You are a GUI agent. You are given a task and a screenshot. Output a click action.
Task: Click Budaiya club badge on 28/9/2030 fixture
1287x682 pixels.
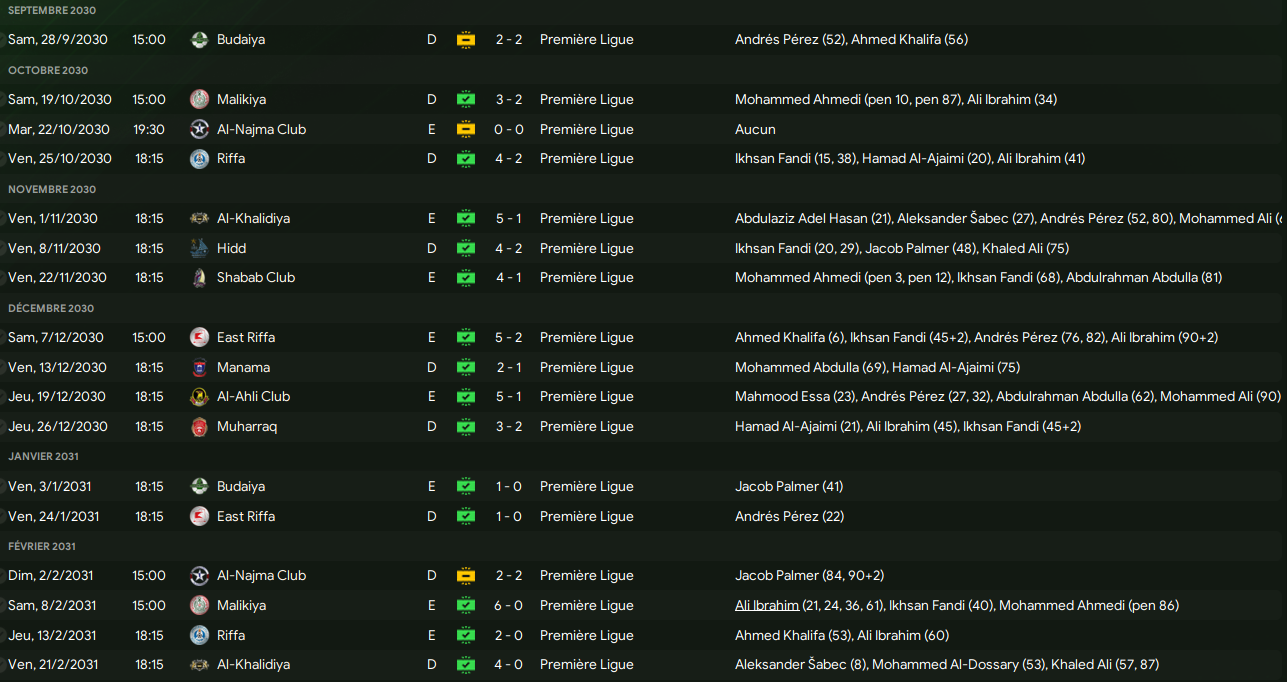pyautogui.click(x=199, y=40)
